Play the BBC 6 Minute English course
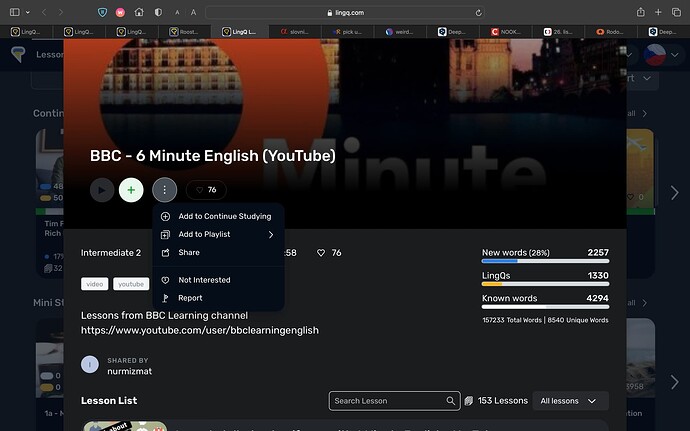Image resolution: width=690 pixels, height=431 pixels. pyautogui.click(x=102, y=190)
